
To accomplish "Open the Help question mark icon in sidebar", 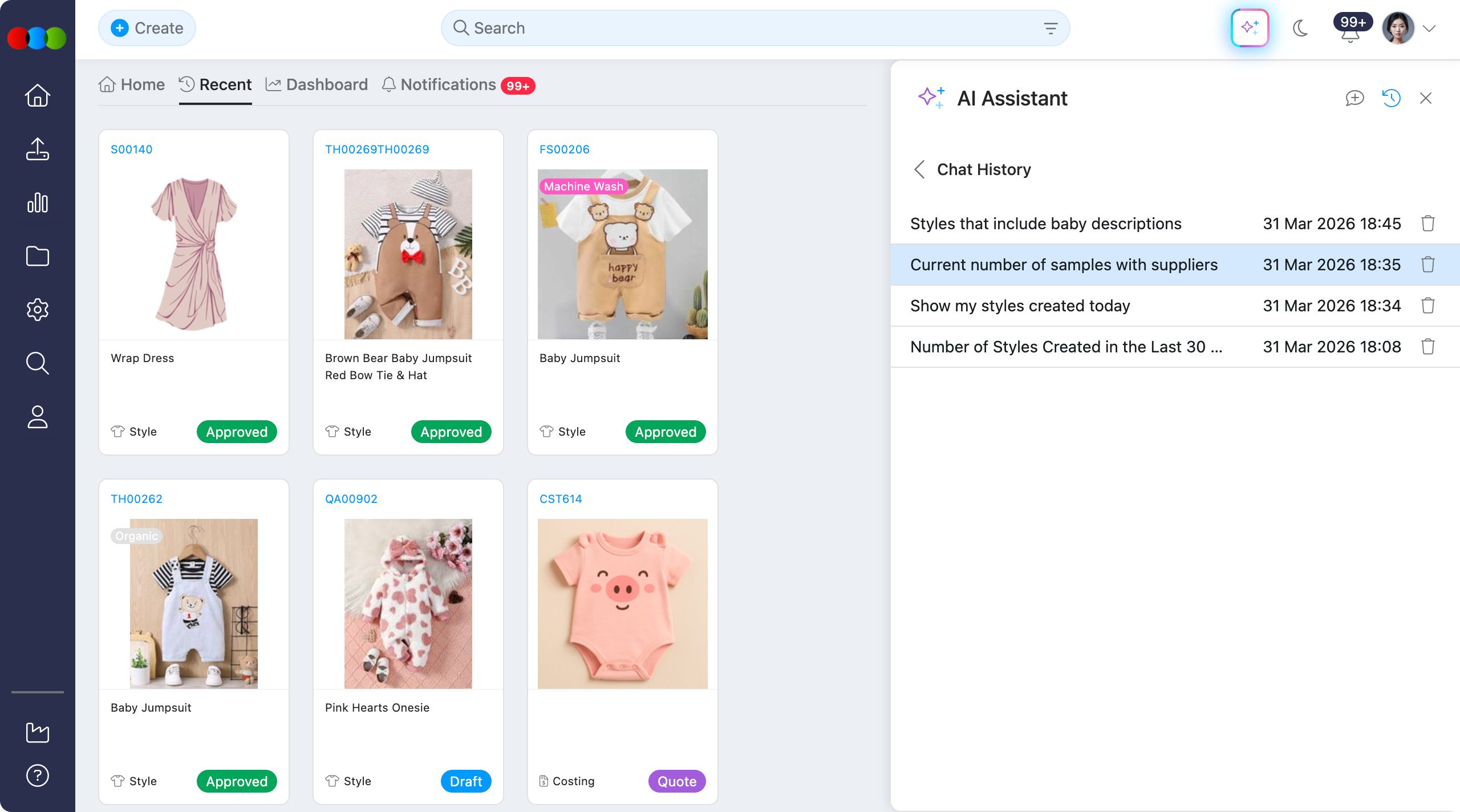I will [x=36, y=774].
